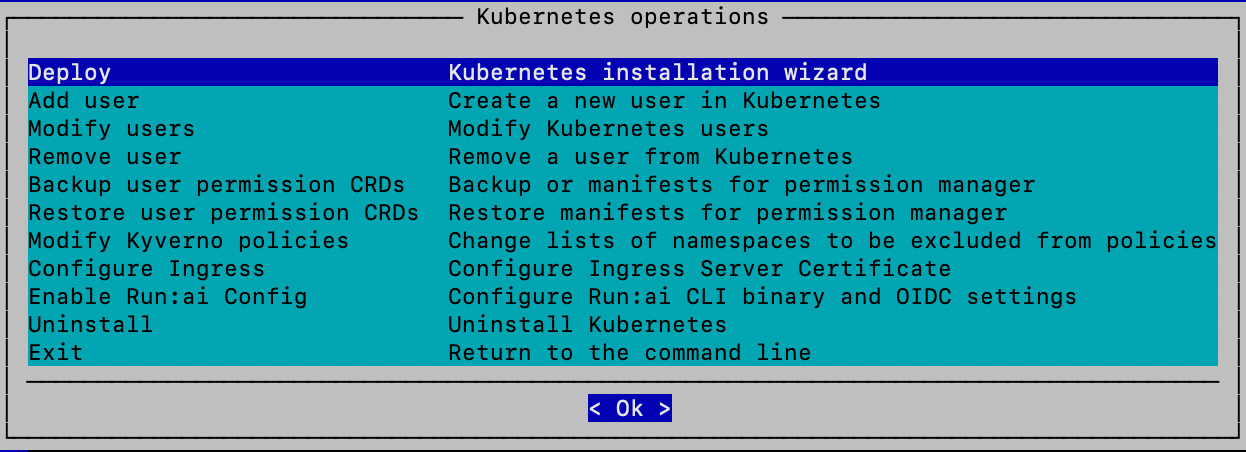The image size is (1246, 452).
Task: Select "Backup user permission CRDs" entry
Action: coord(216,185)
